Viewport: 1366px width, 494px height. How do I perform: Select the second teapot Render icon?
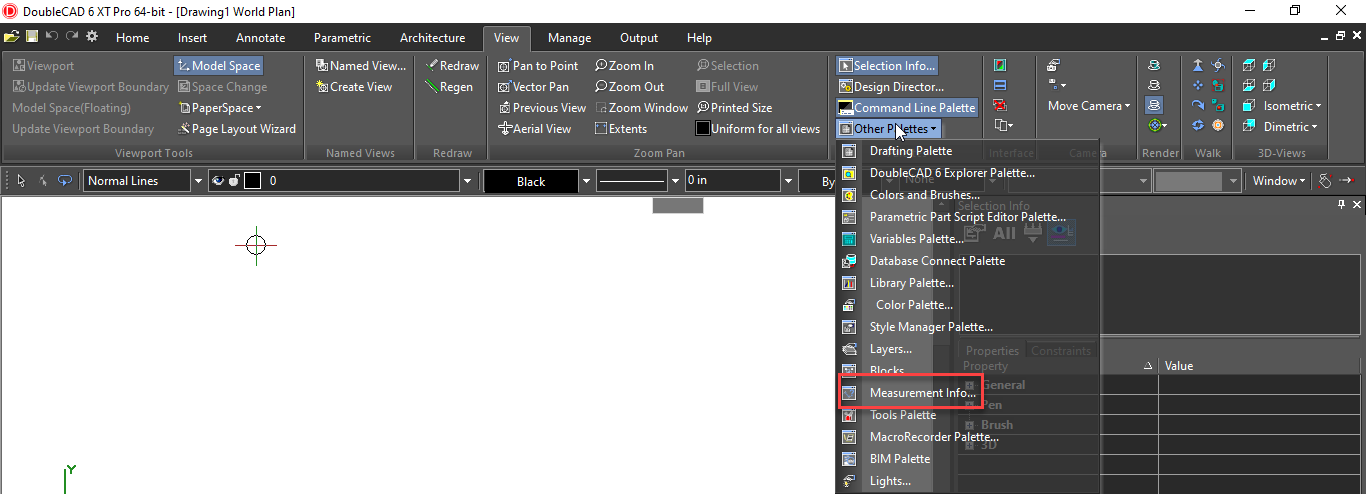[x=1155, y=86]
